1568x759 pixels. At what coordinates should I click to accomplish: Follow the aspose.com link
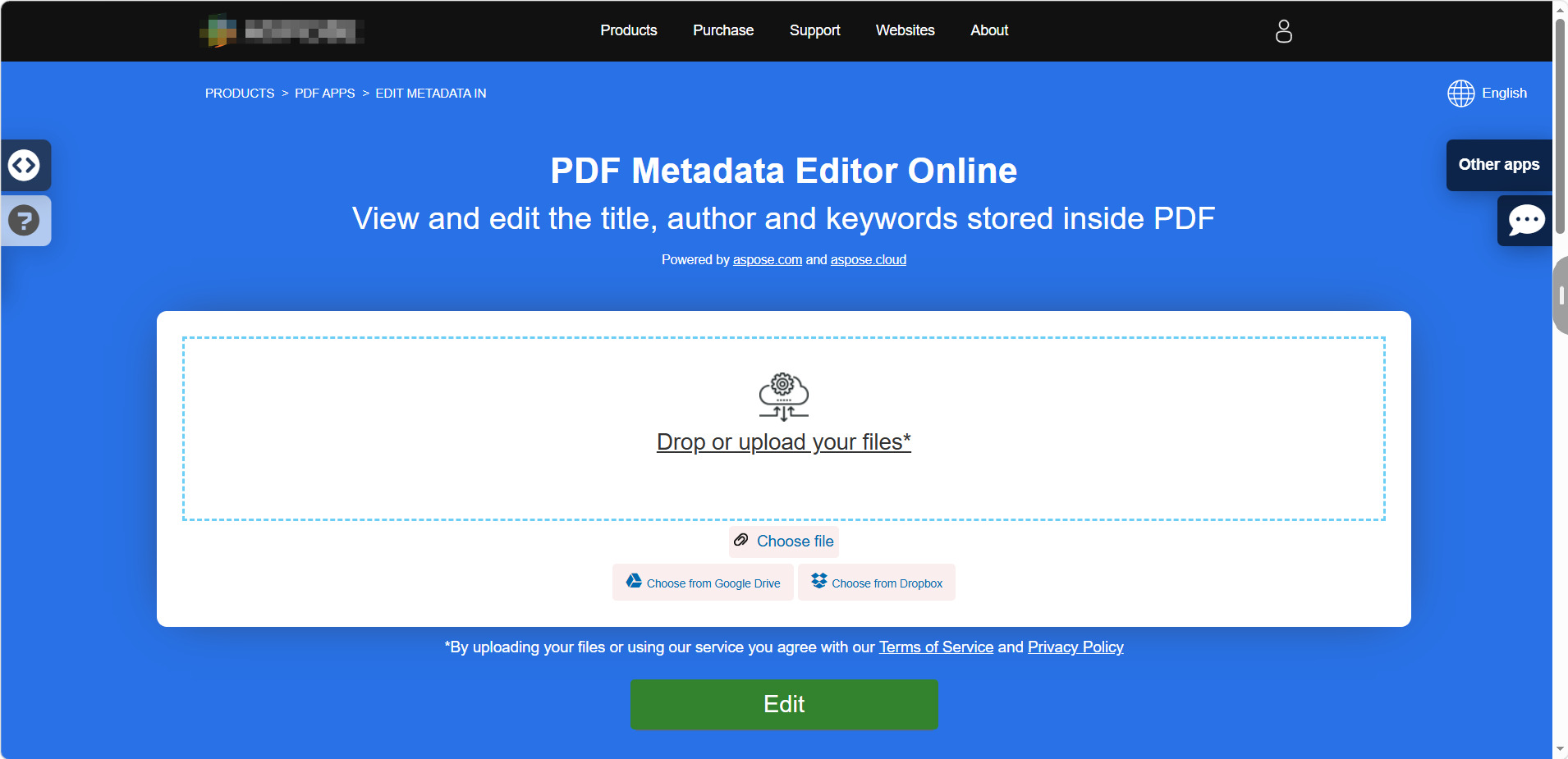pyautogui.click(x=768, y=260)
